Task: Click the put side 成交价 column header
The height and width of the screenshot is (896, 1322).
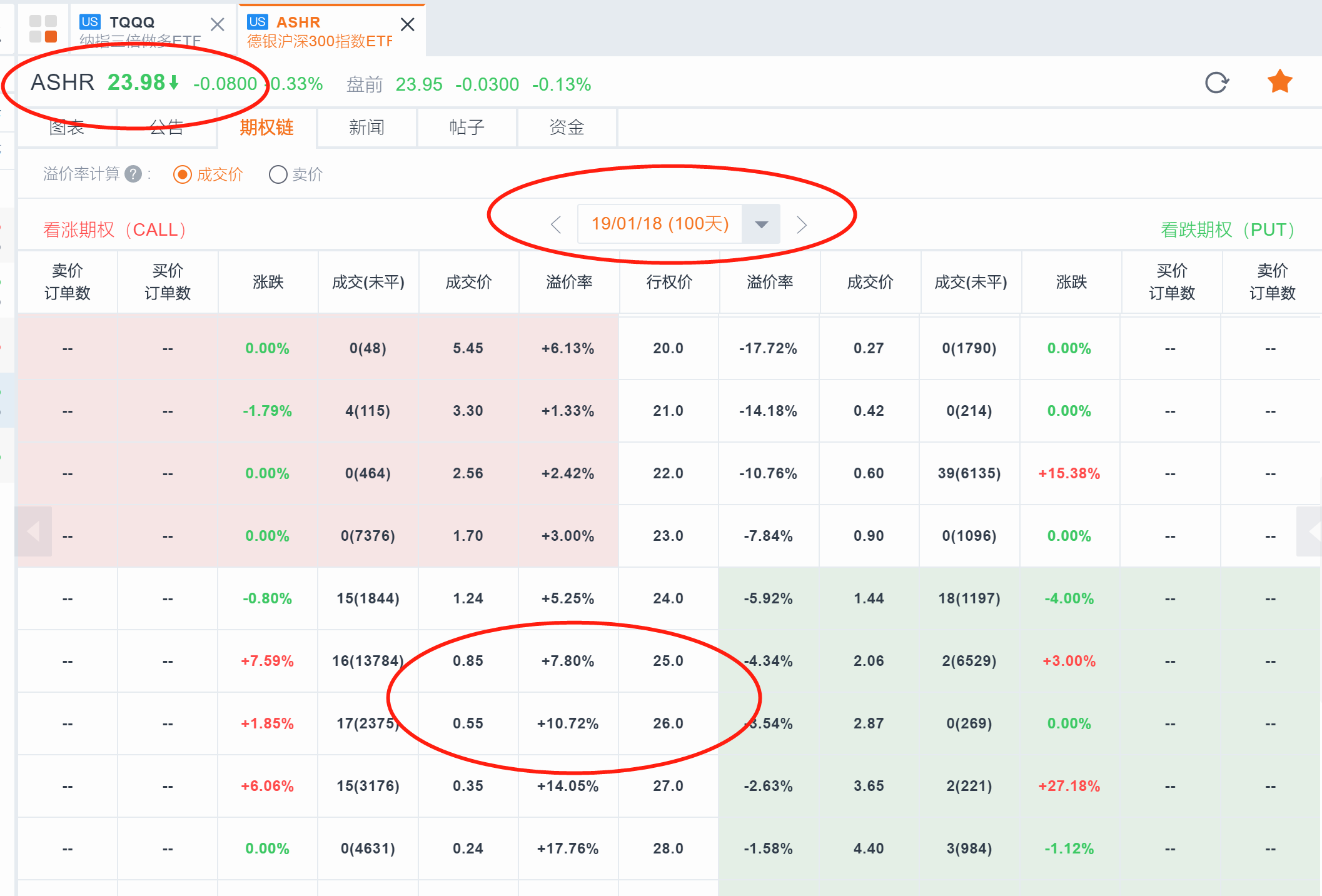Action: (870, 282)
